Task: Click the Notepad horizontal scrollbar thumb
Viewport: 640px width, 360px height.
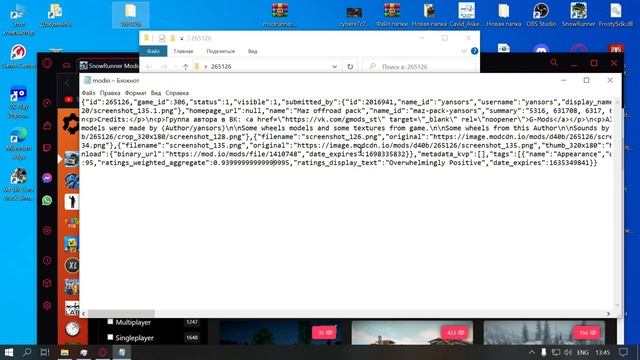Action: [x=121, y=313]
